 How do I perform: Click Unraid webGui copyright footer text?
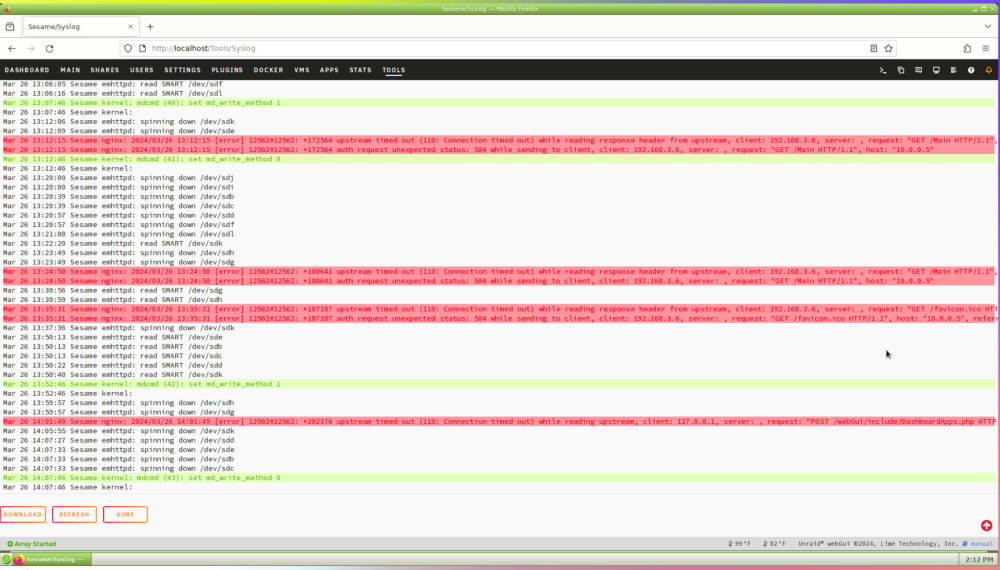coord(878,544)
